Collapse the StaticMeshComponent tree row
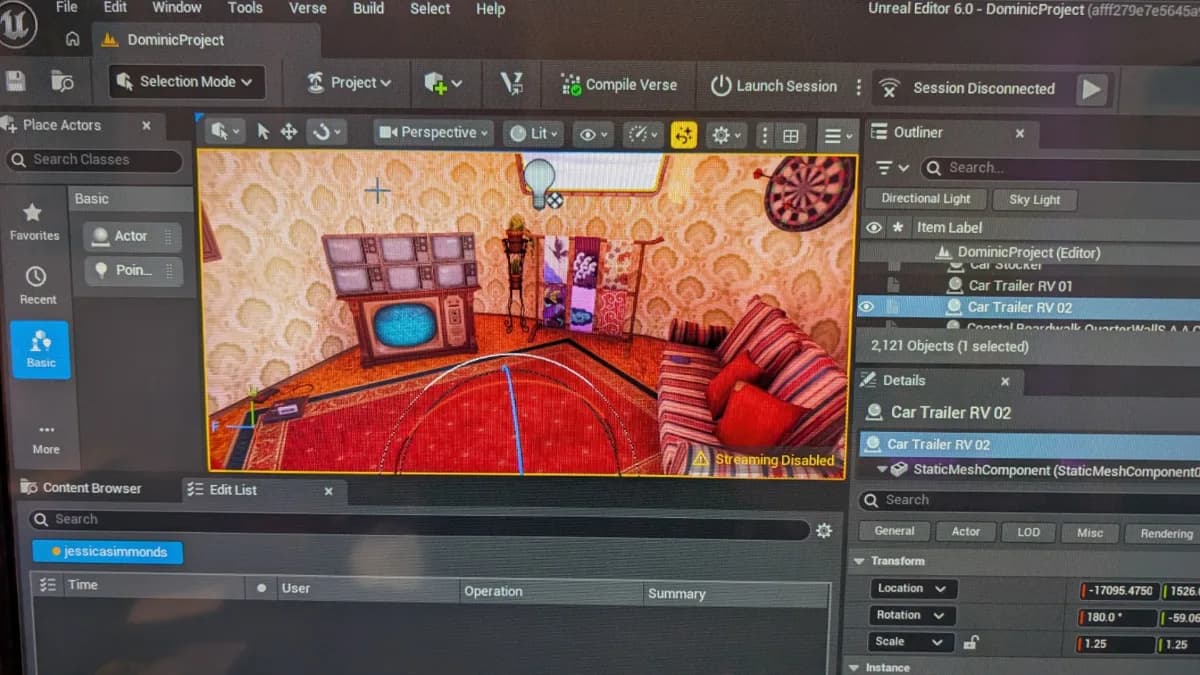Image resolution: width=1200 pixels, height=675 pixels. (882, 469)
